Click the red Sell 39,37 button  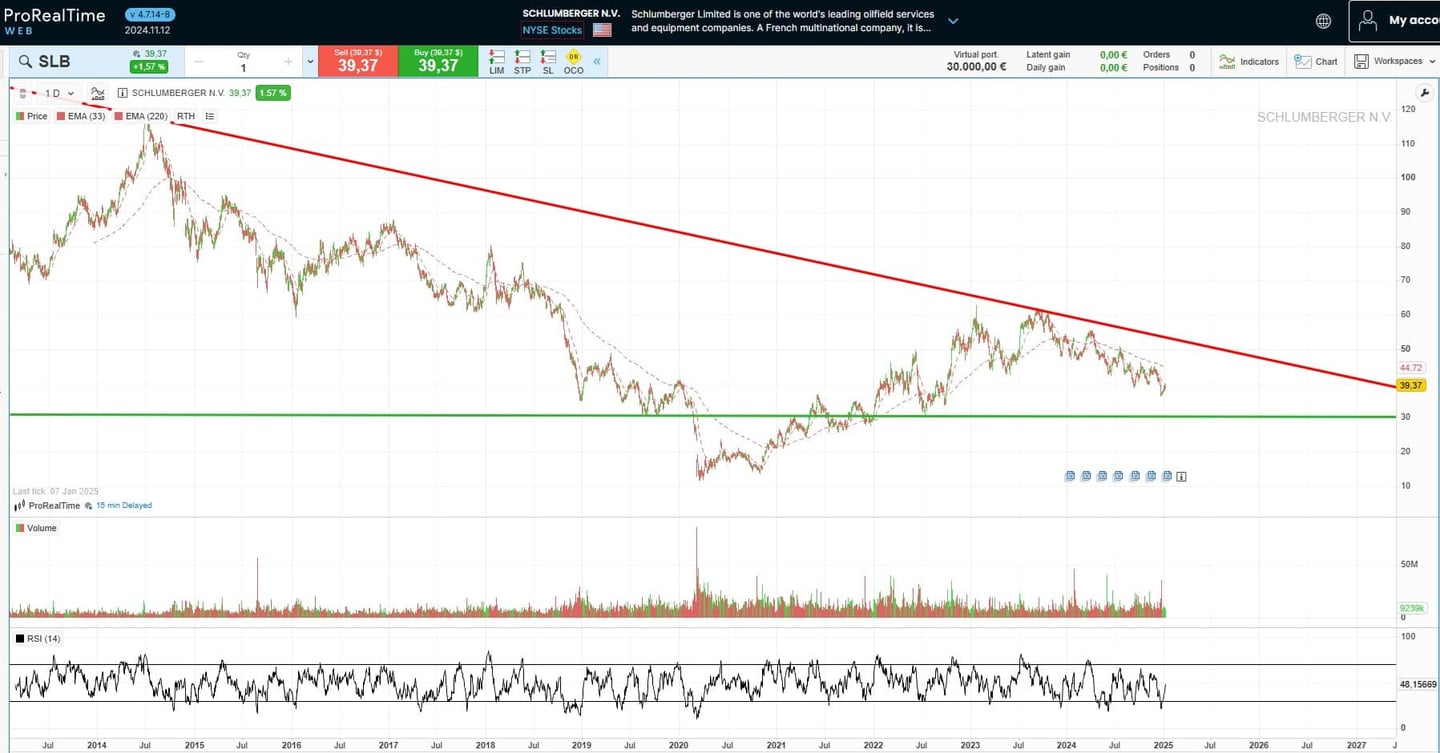357,61
